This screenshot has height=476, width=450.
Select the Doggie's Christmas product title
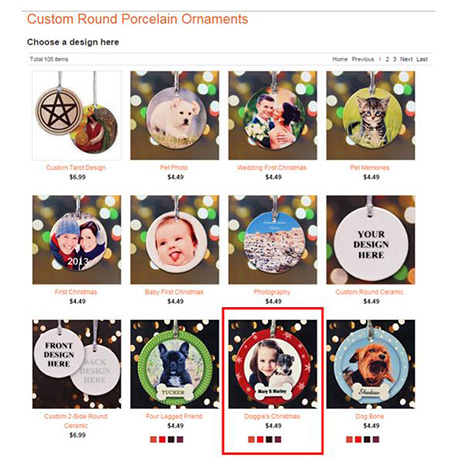coord(272,416)
